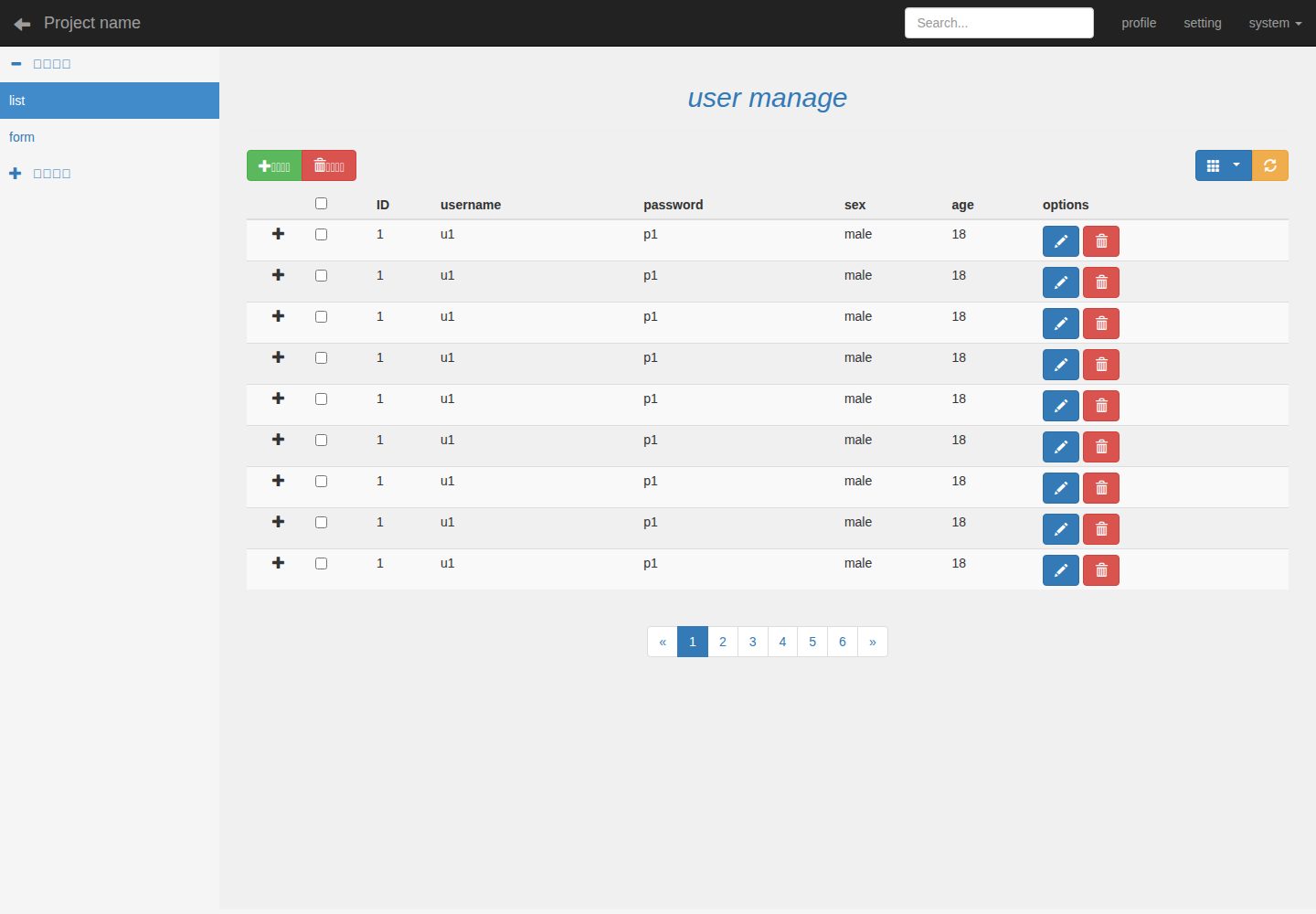The image size is (1316, 914).
Task: Open the blue grid columns dropdown
Action: (x=1223, y=165)
